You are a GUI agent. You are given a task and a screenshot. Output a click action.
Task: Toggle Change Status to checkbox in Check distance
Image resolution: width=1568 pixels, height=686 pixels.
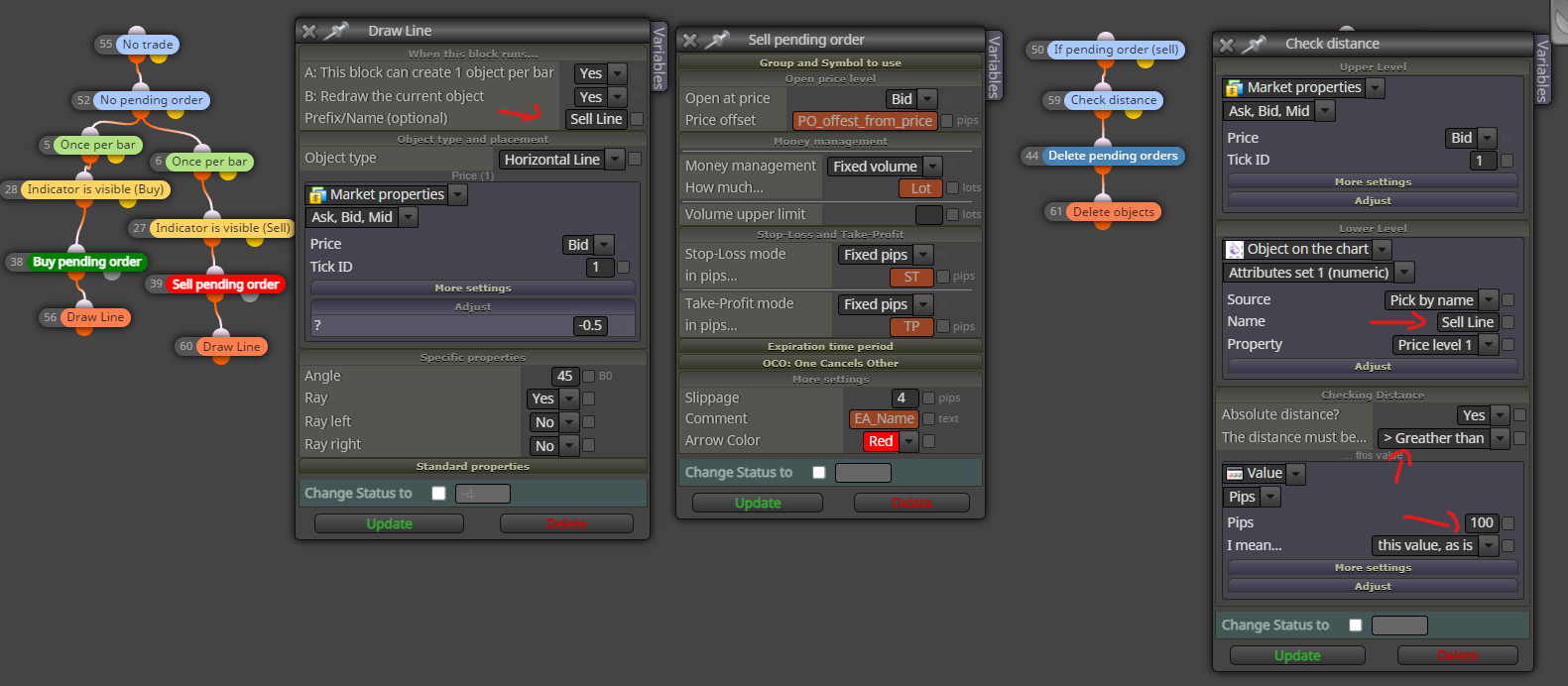(1355, 626)
